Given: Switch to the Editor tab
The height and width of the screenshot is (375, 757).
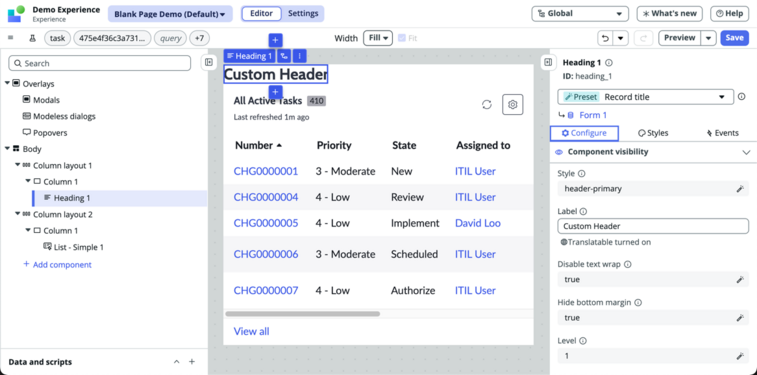Looking at the screenshot, I should point(261,14).
